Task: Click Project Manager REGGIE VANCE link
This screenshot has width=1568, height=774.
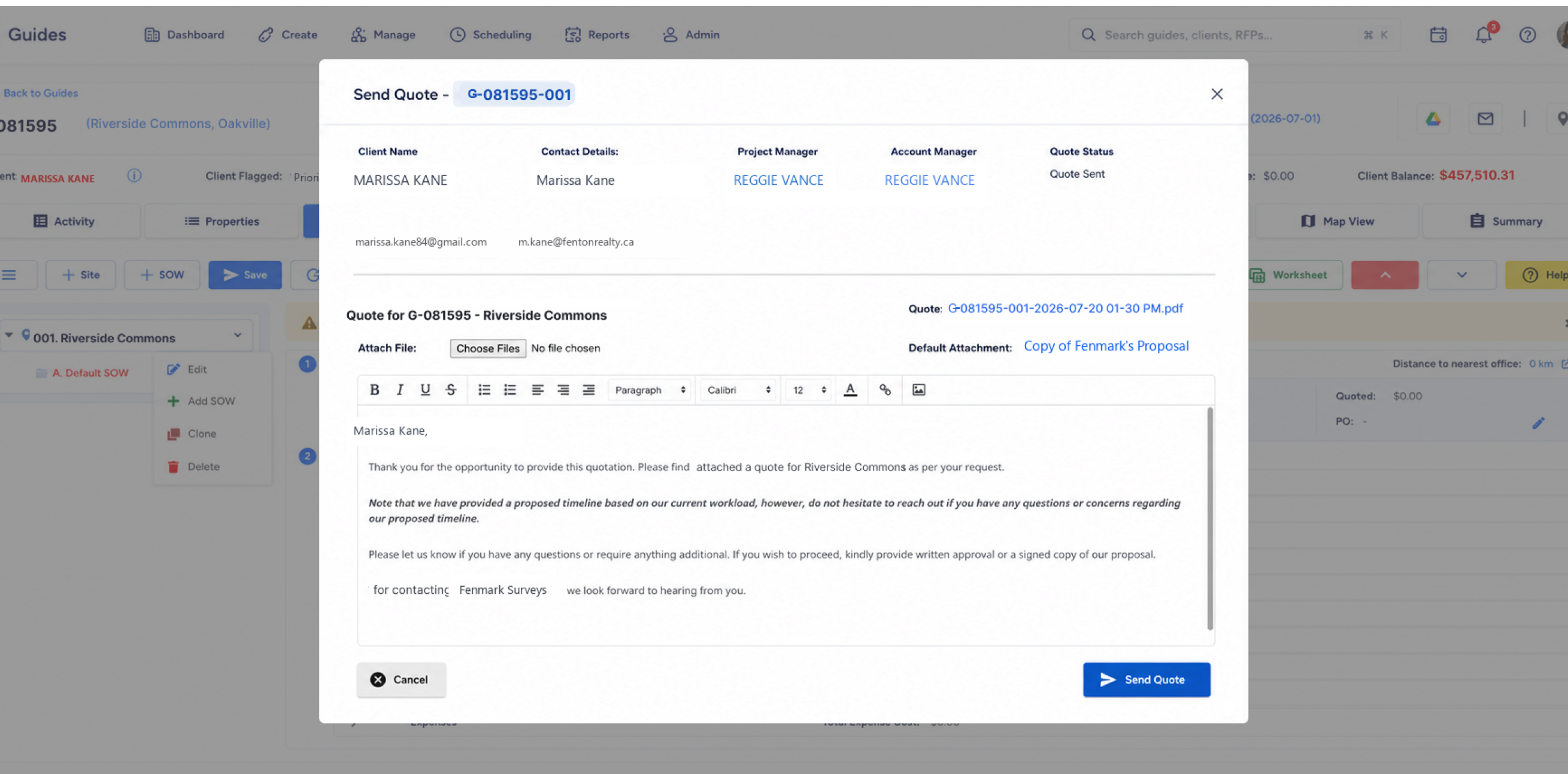Action: pos(778,180)
